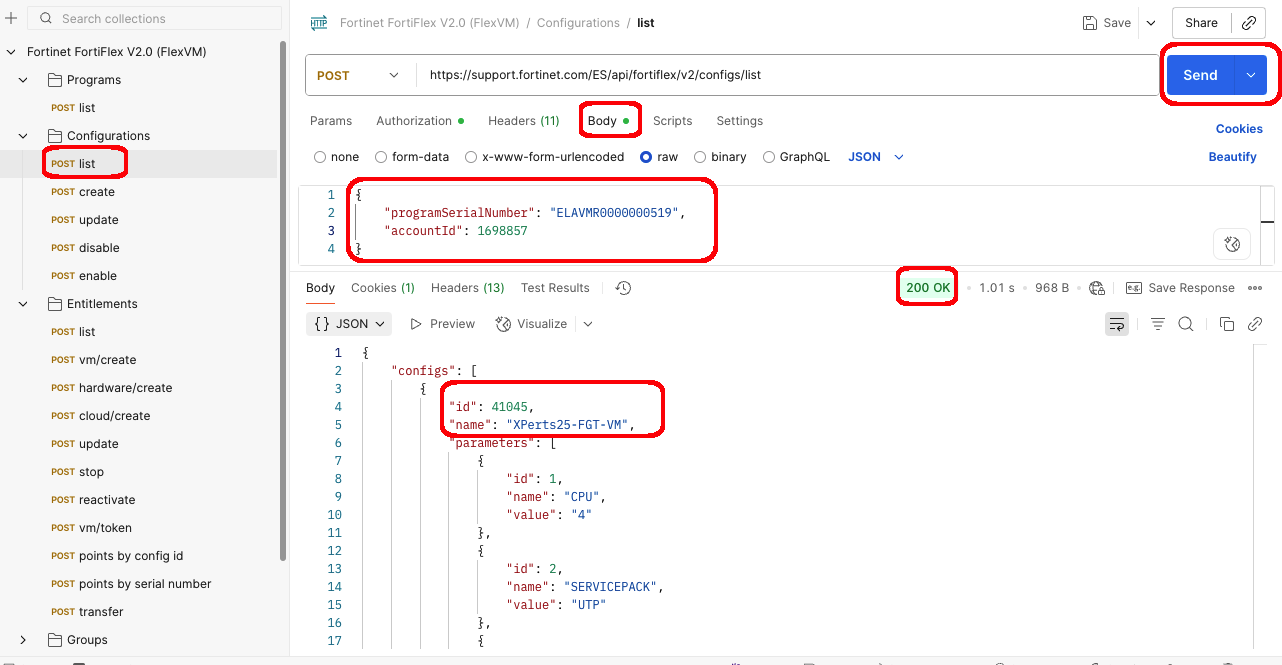
Task: Click the Beautify link
Action: (x=1232, y=157)
